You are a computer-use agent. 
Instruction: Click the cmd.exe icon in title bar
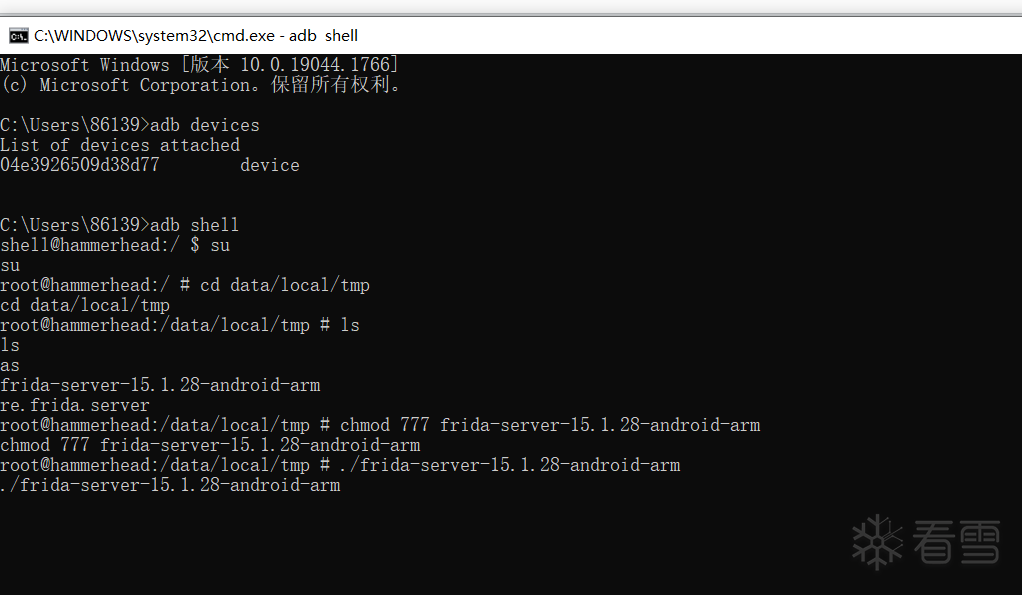coord(18,36)
